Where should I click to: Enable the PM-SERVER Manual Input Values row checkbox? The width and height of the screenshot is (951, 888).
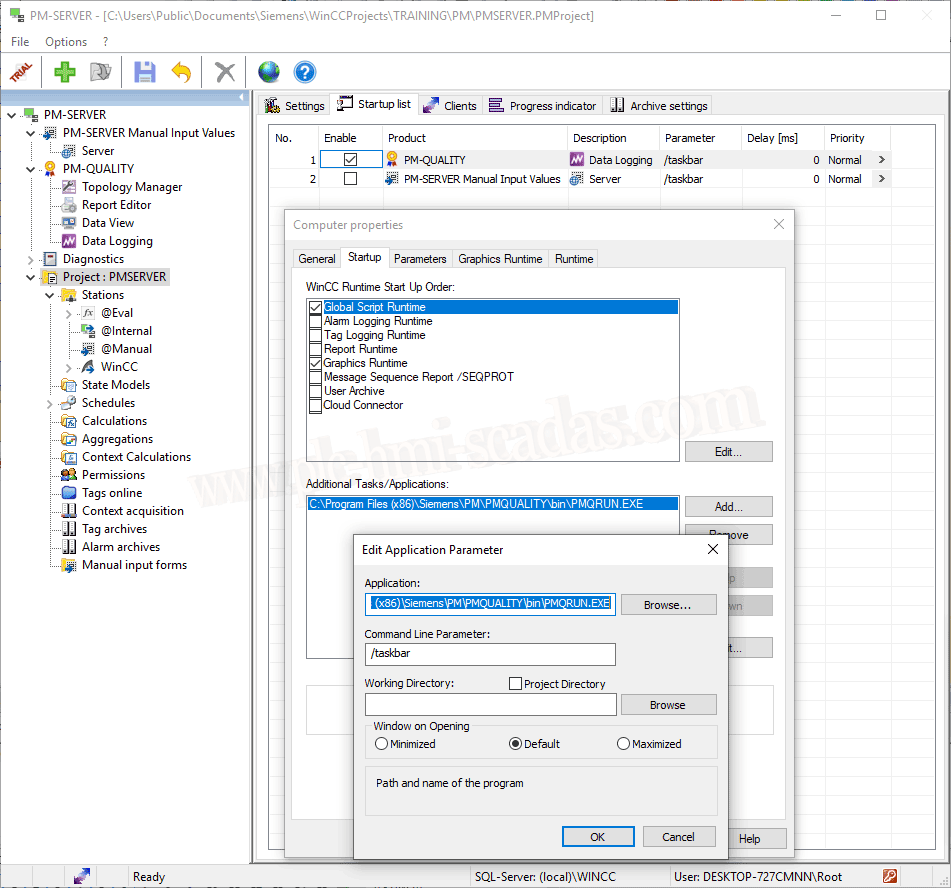click(x=350, y=179)
